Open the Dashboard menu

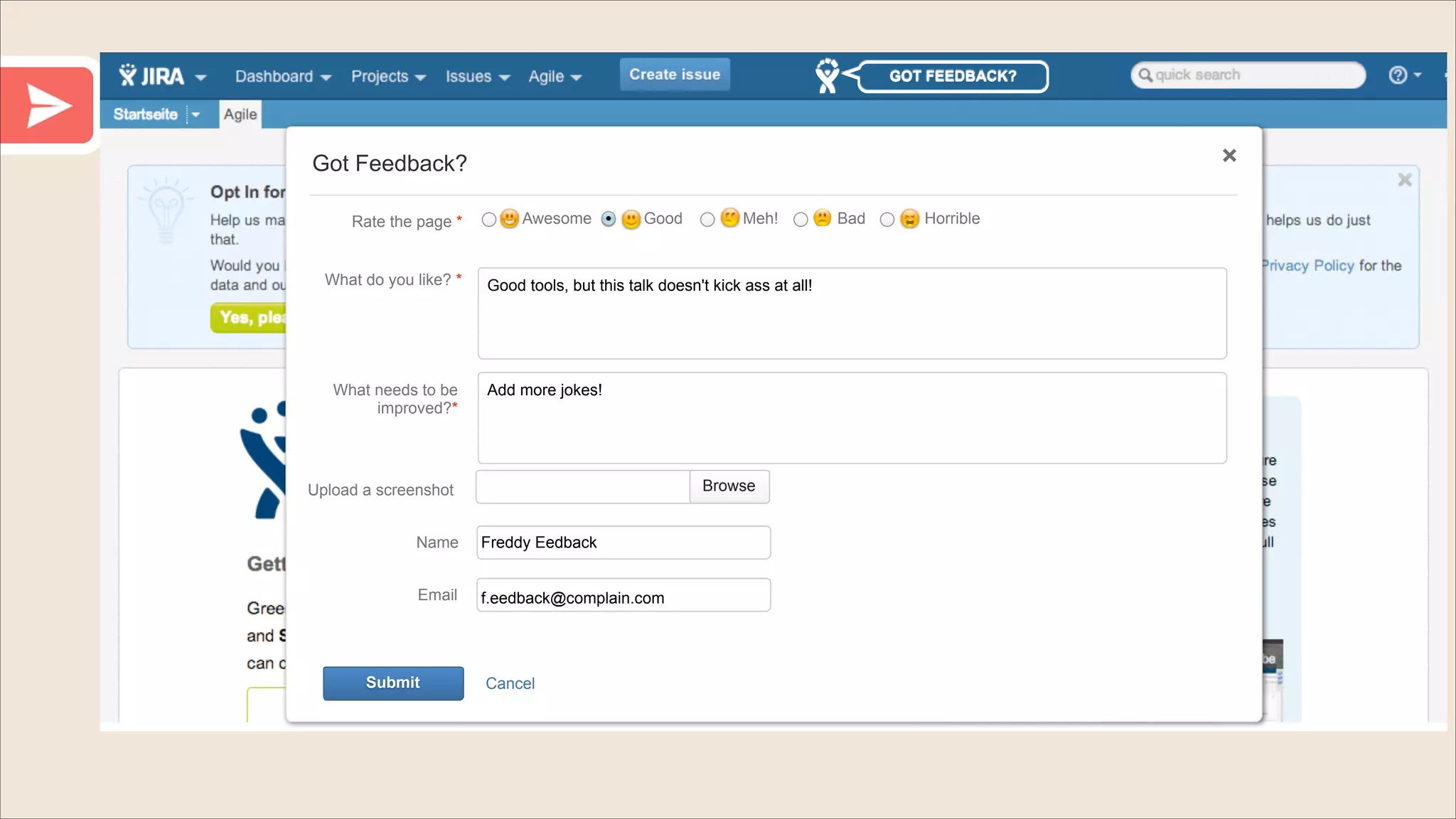(x=283, y=76)
